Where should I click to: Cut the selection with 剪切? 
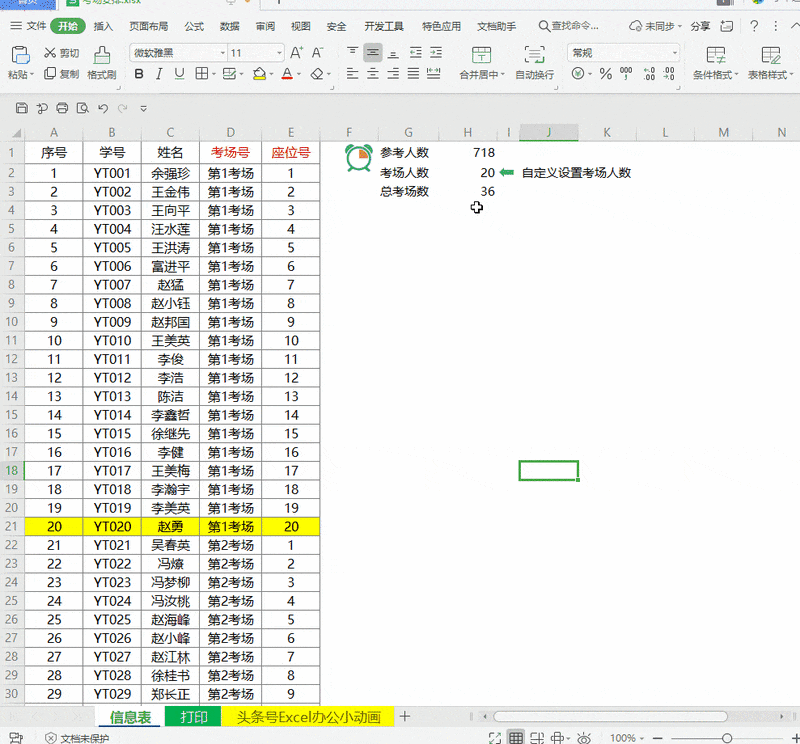pyautogui.click(x=60, y=53)
